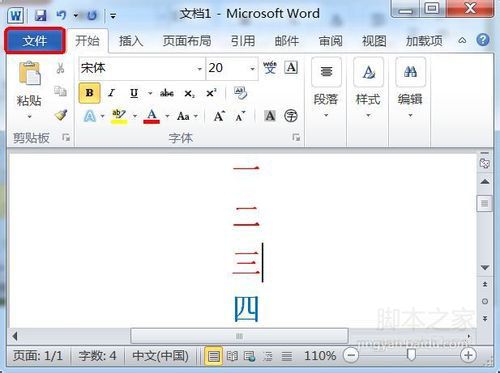The height and width of the screenshot is (373, 500).
Task: Undo the last action
Action: tap(61, 15)
